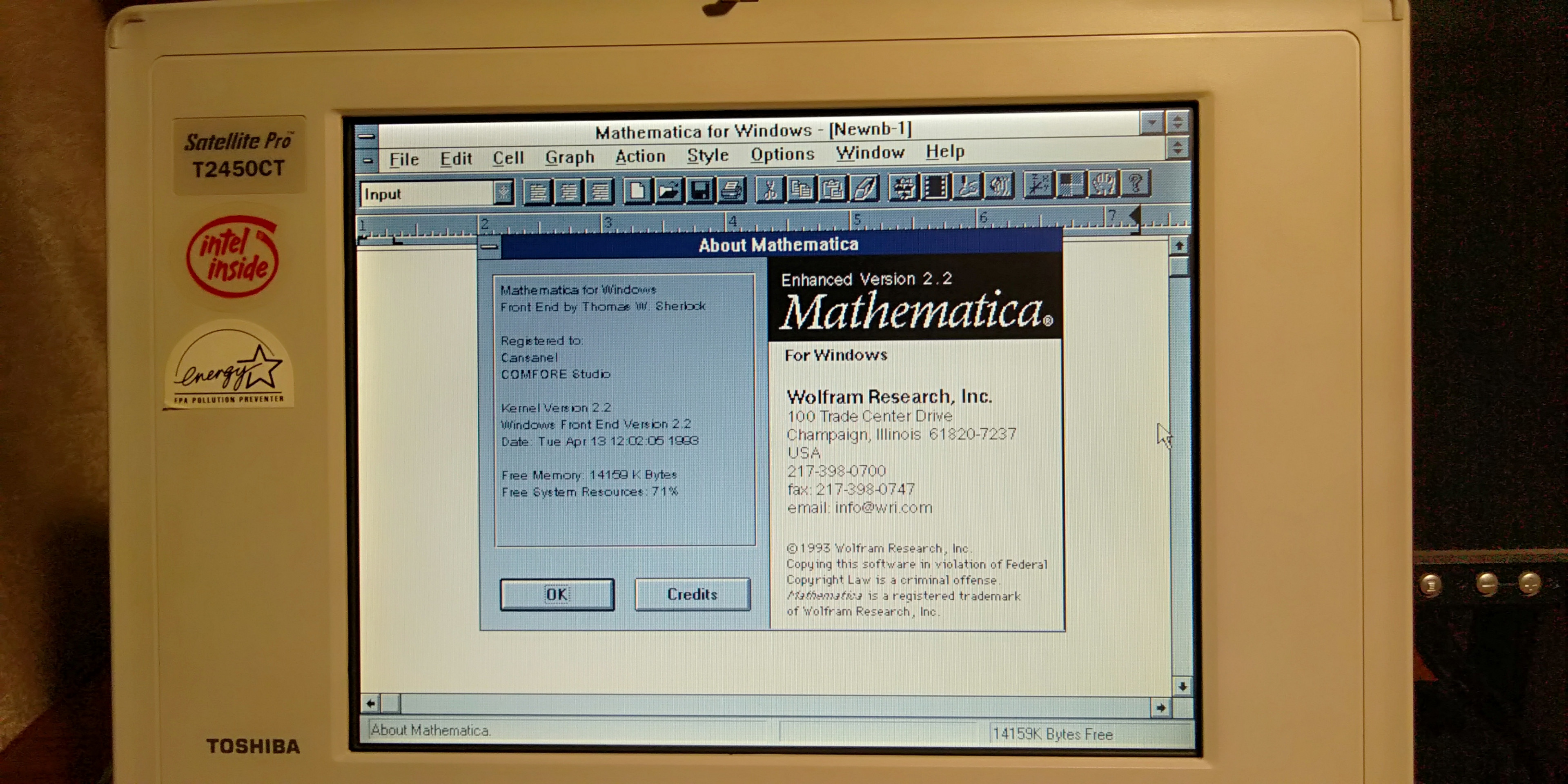
Task: Save the notebook with the floppy disk icon
Action: (x=700, y=190)
